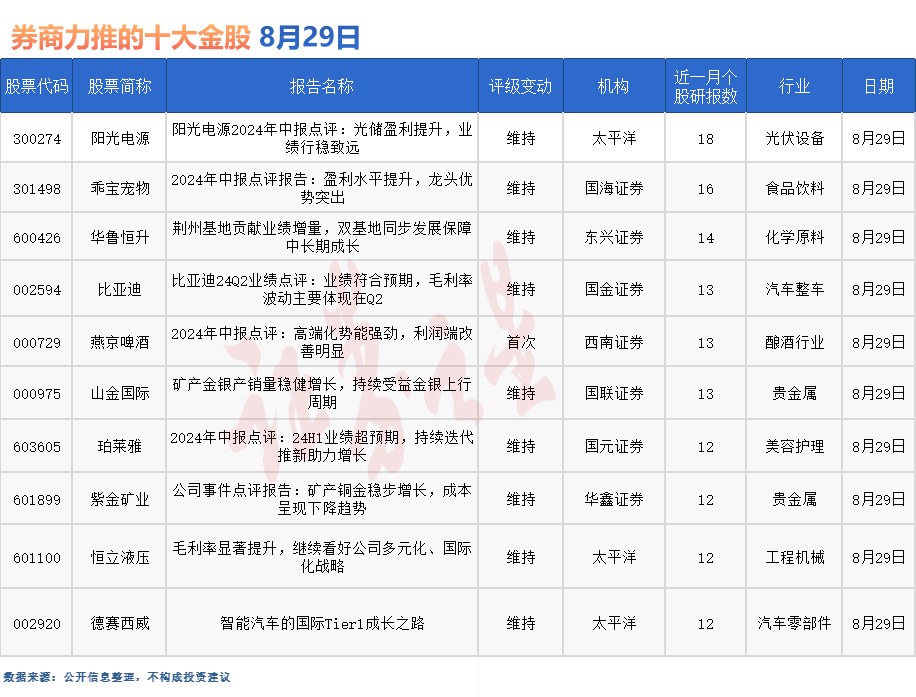Click industry 汽车整车
Viewport: 916px width, 697px height.
tap(794, 289)
